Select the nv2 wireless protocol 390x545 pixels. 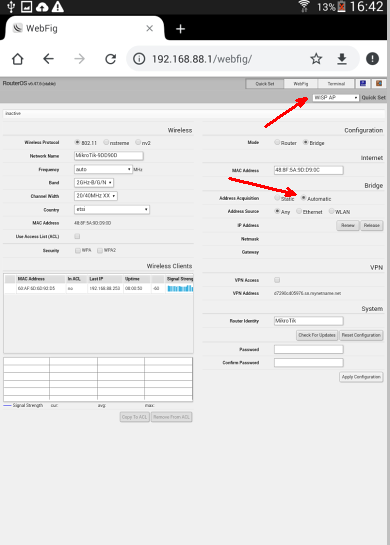(138, 142)
